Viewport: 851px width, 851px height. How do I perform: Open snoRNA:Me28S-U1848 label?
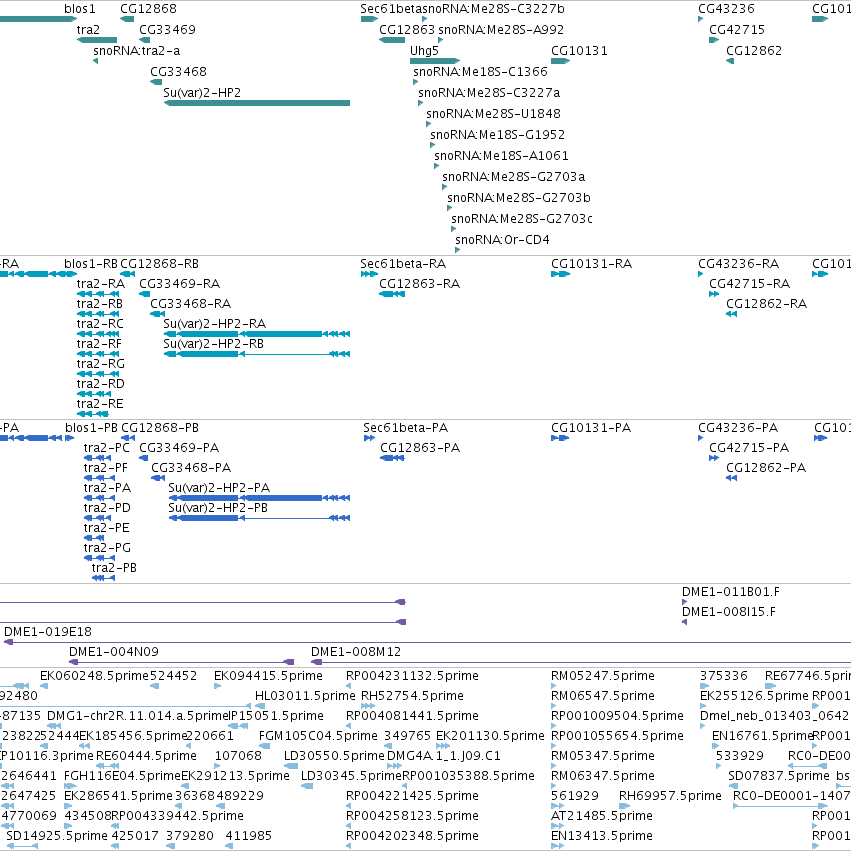click(x=493, y=114)
